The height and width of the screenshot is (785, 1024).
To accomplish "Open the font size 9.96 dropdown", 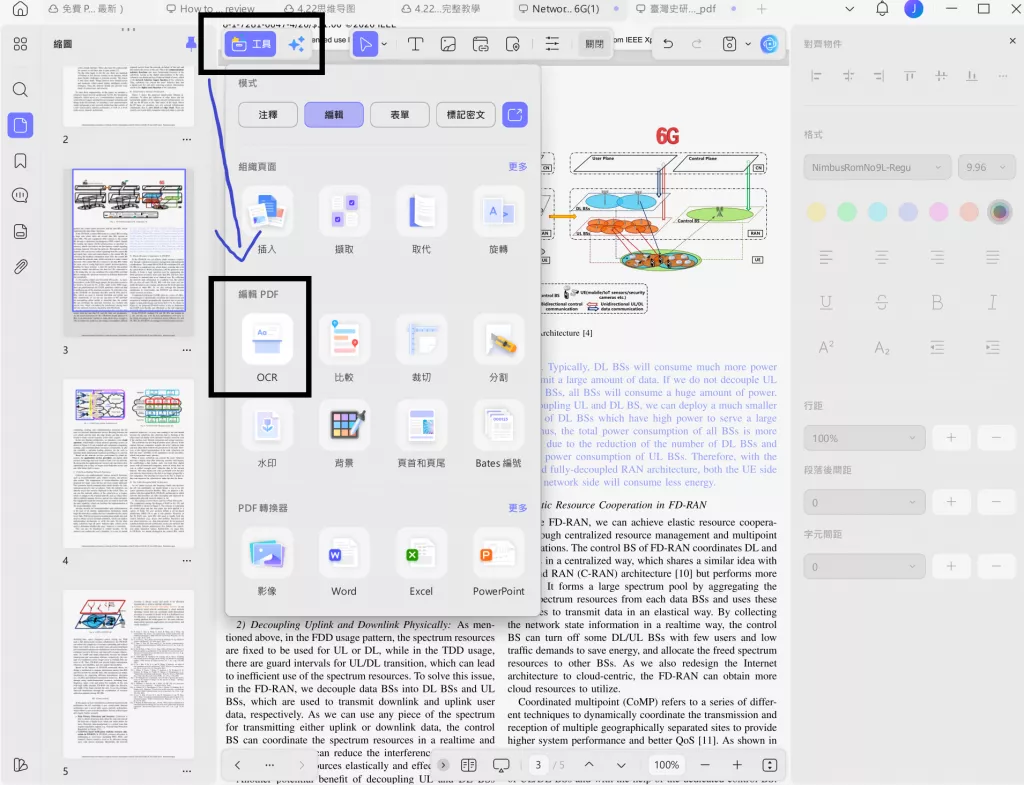I will tap(986, 167).
